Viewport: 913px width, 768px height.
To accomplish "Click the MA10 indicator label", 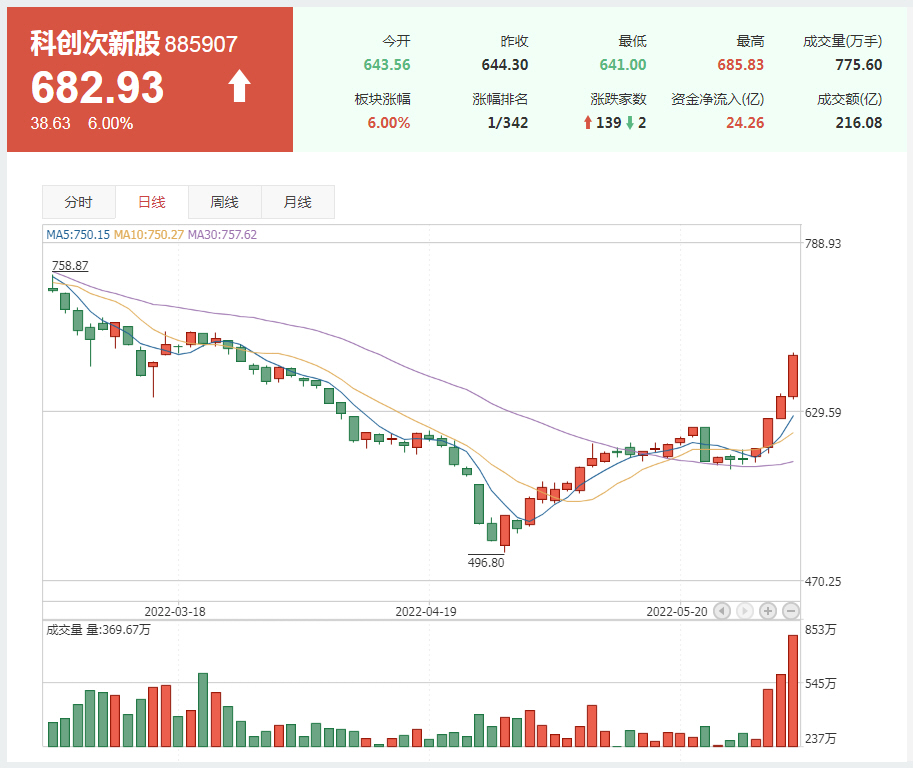I will 149,234.
